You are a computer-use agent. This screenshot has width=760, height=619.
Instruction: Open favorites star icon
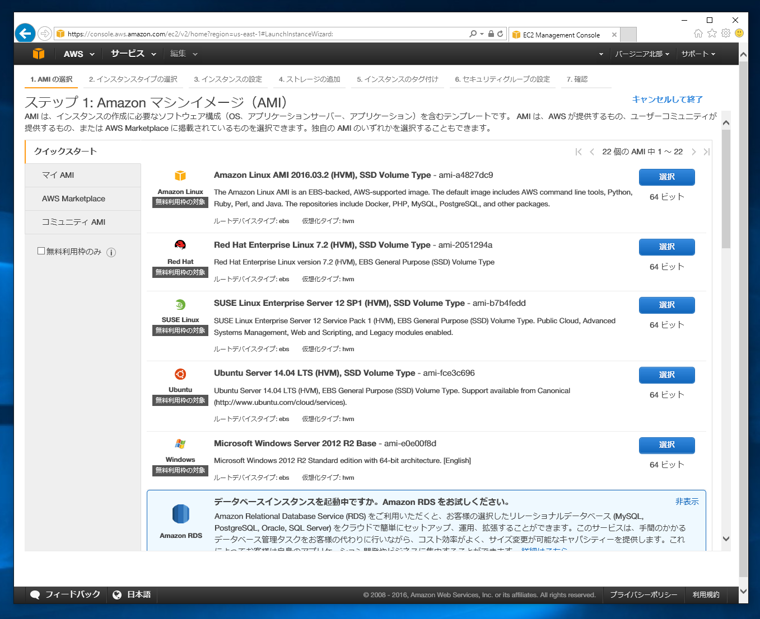pos(712,33)
